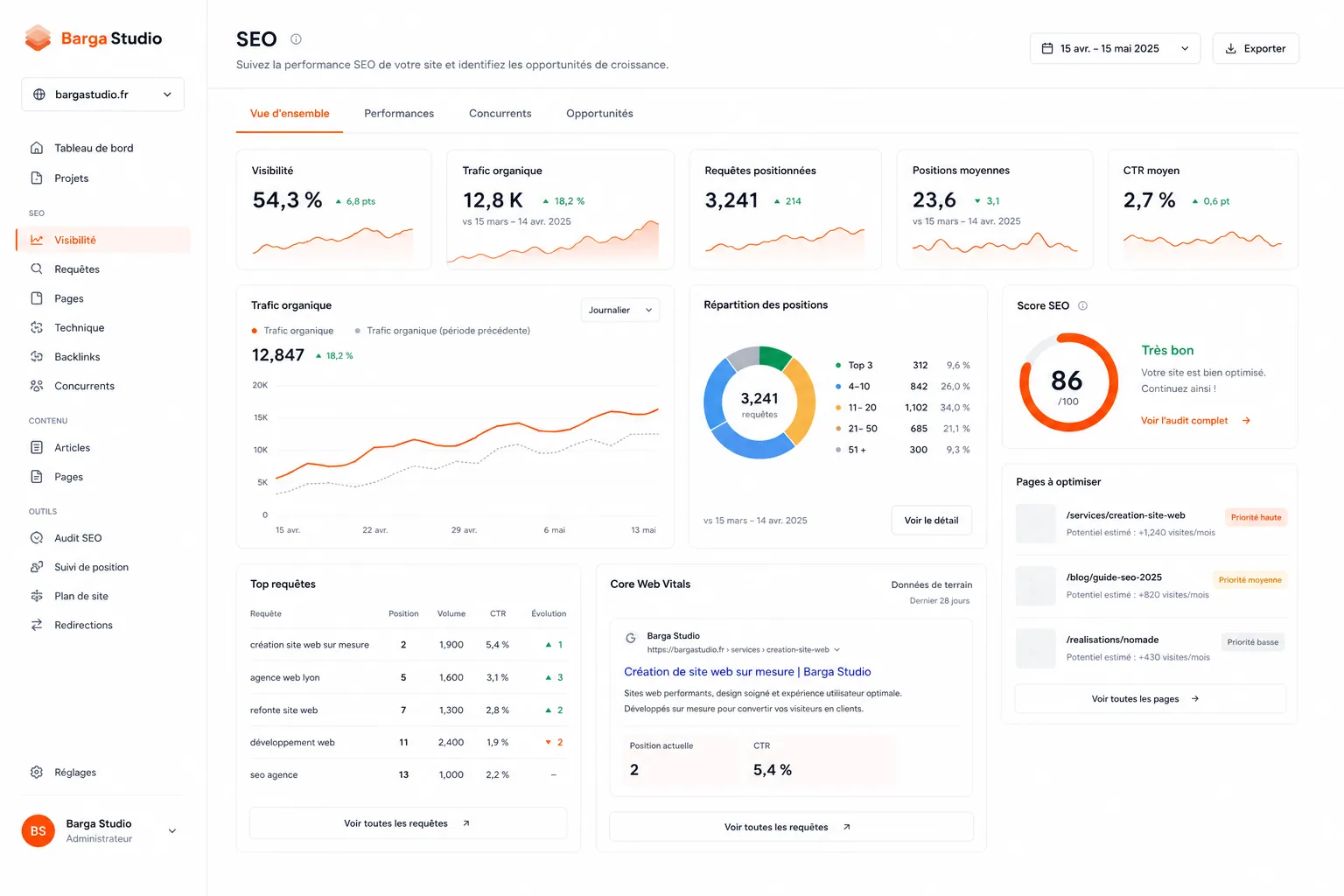1344x896 pixels.
Task: Open the Réglages gear icon
Action: [37, 772]
